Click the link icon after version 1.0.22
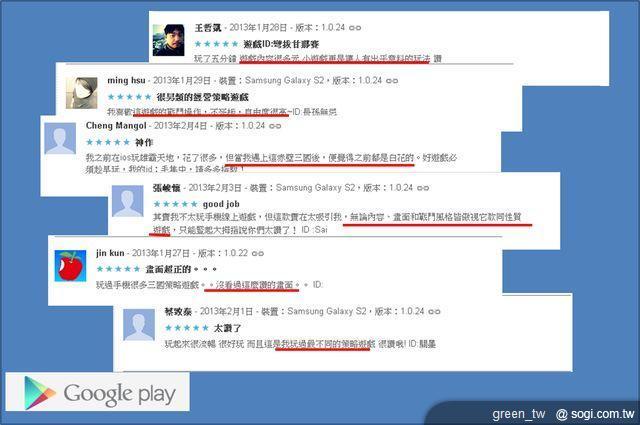The height and width of the screenshot is (425, 640). [258, 254]
